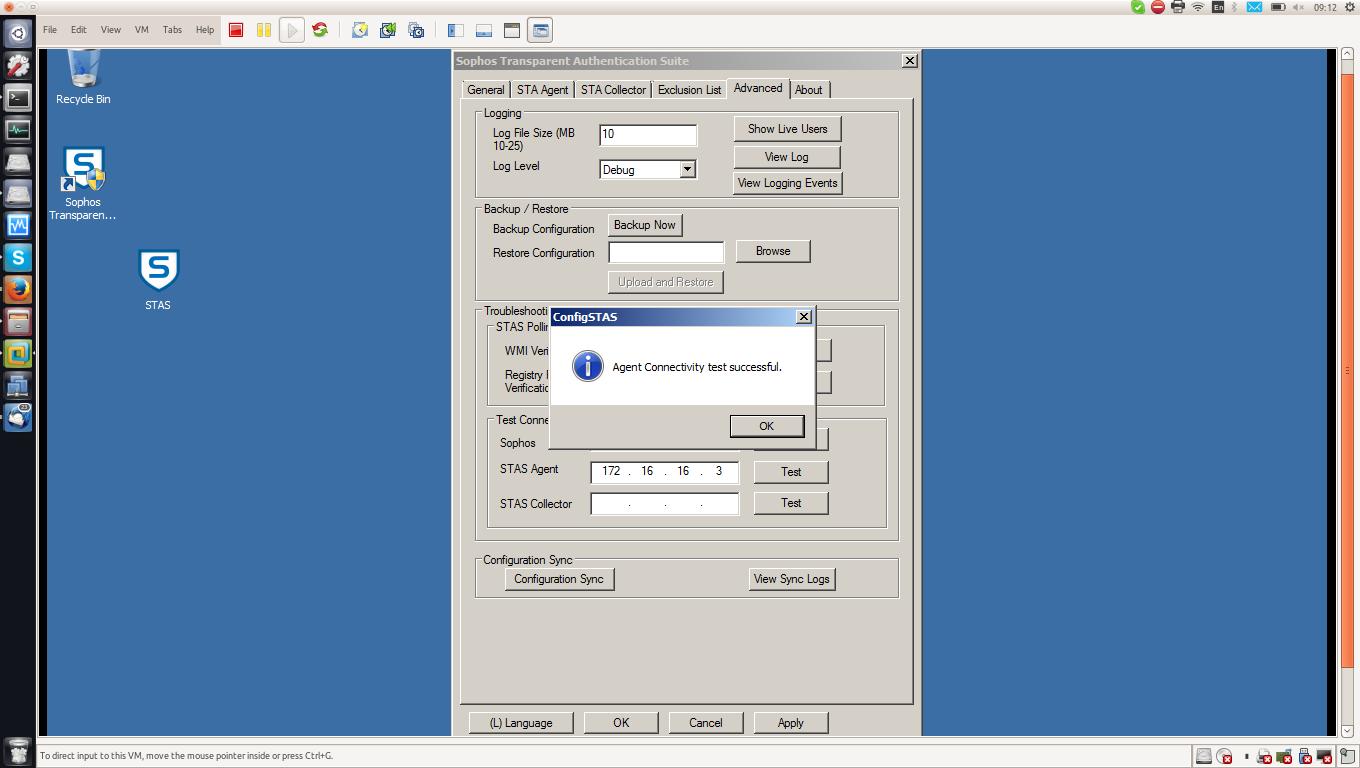
Task: Switch to the General tab
Action: [486, 90]
